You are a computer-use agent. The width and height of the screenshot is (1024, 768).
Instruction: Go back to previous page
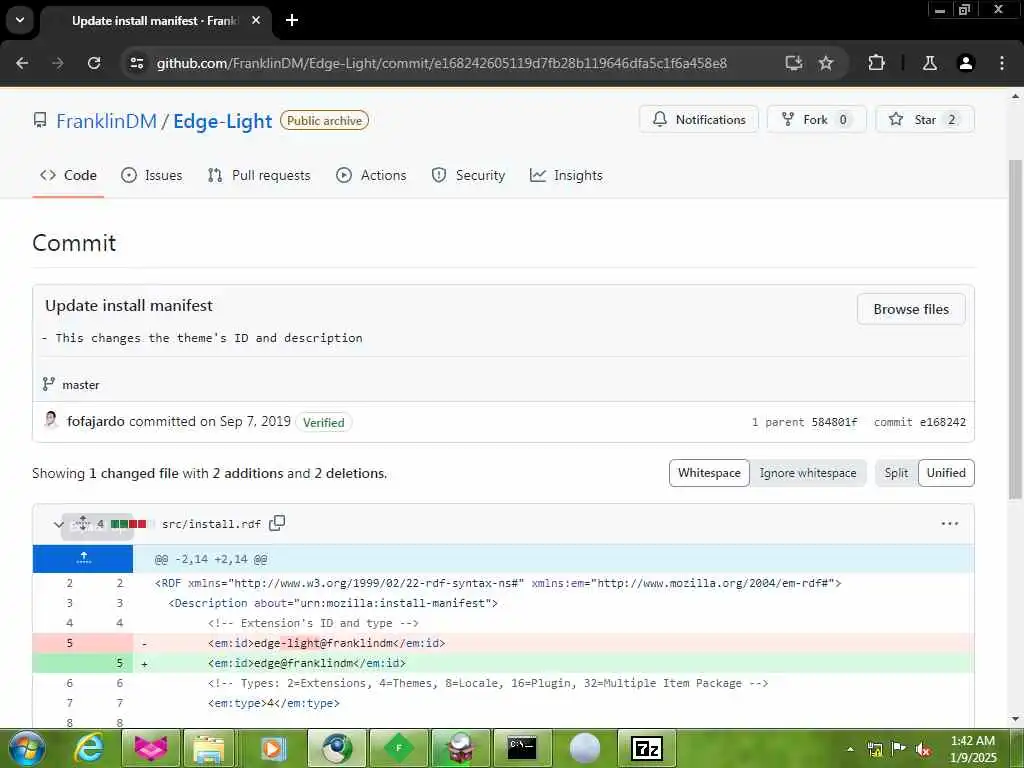(22, 63)
